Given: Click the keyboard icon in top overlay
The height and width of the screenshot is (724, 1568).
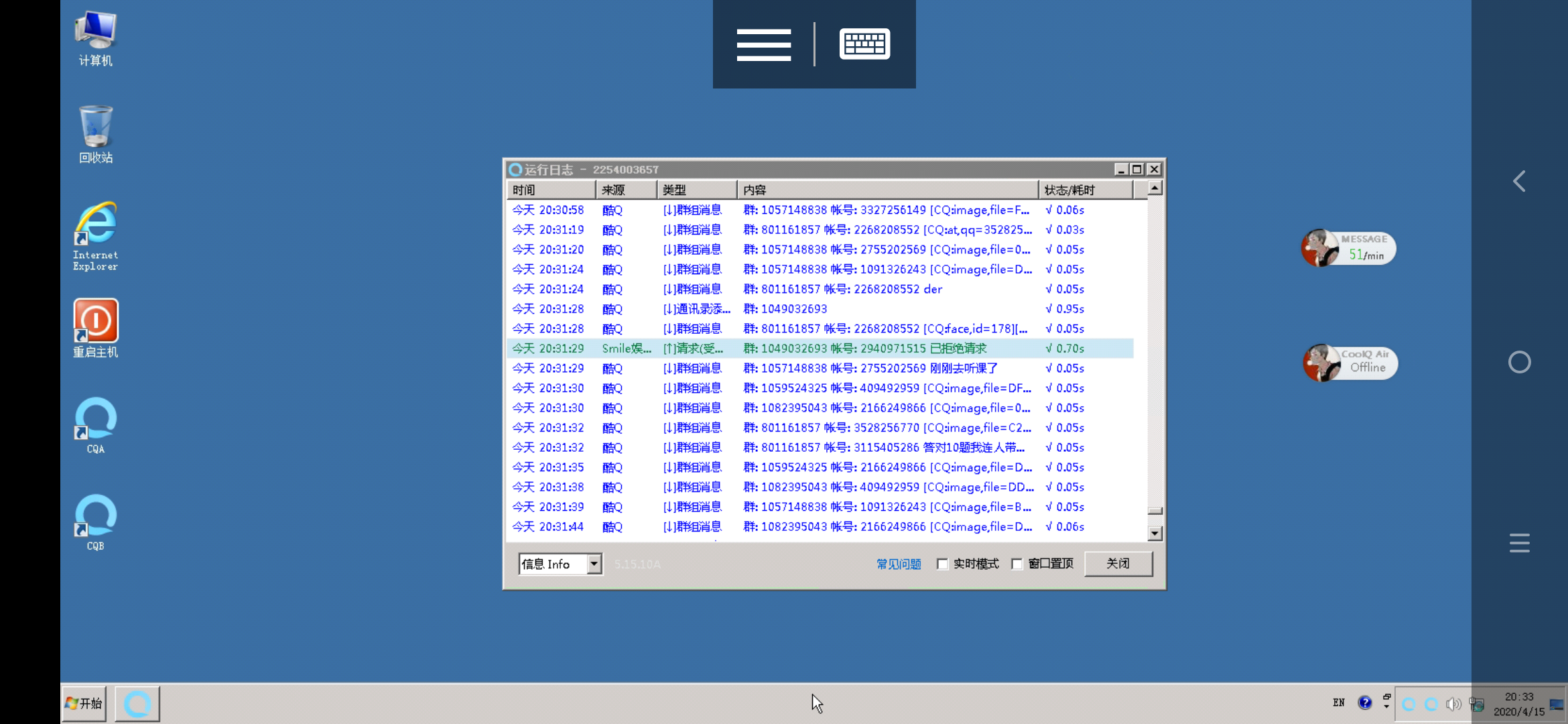Looking at the screenshot, I should point(864,44).
